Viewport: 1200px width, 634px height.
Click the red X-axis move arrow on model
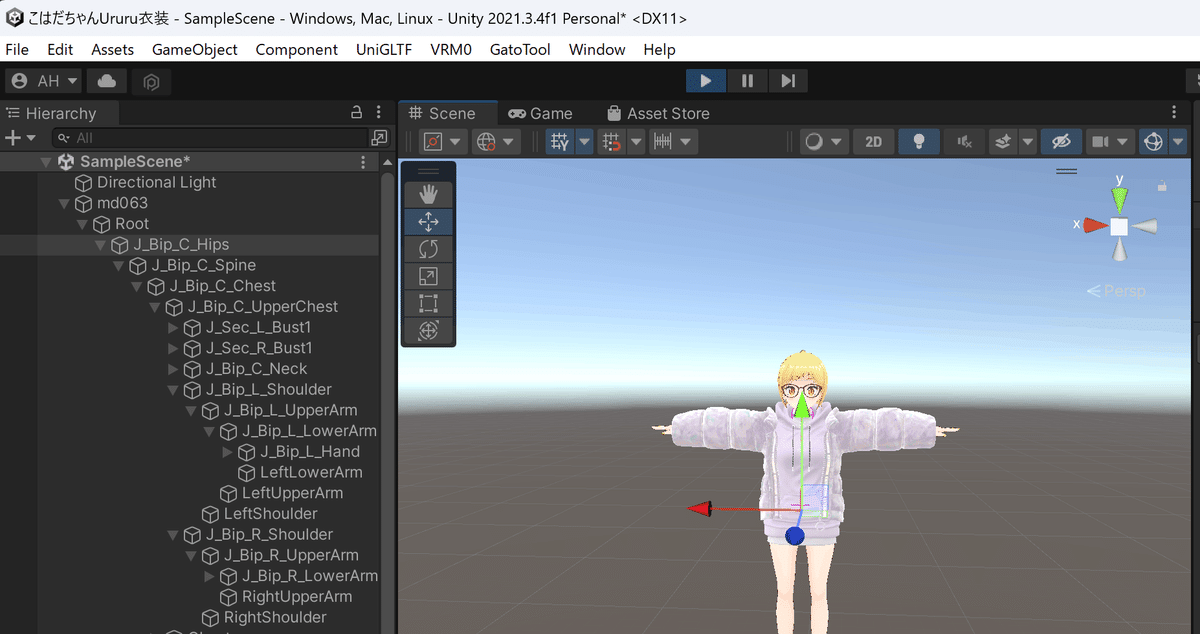[699, 509]
